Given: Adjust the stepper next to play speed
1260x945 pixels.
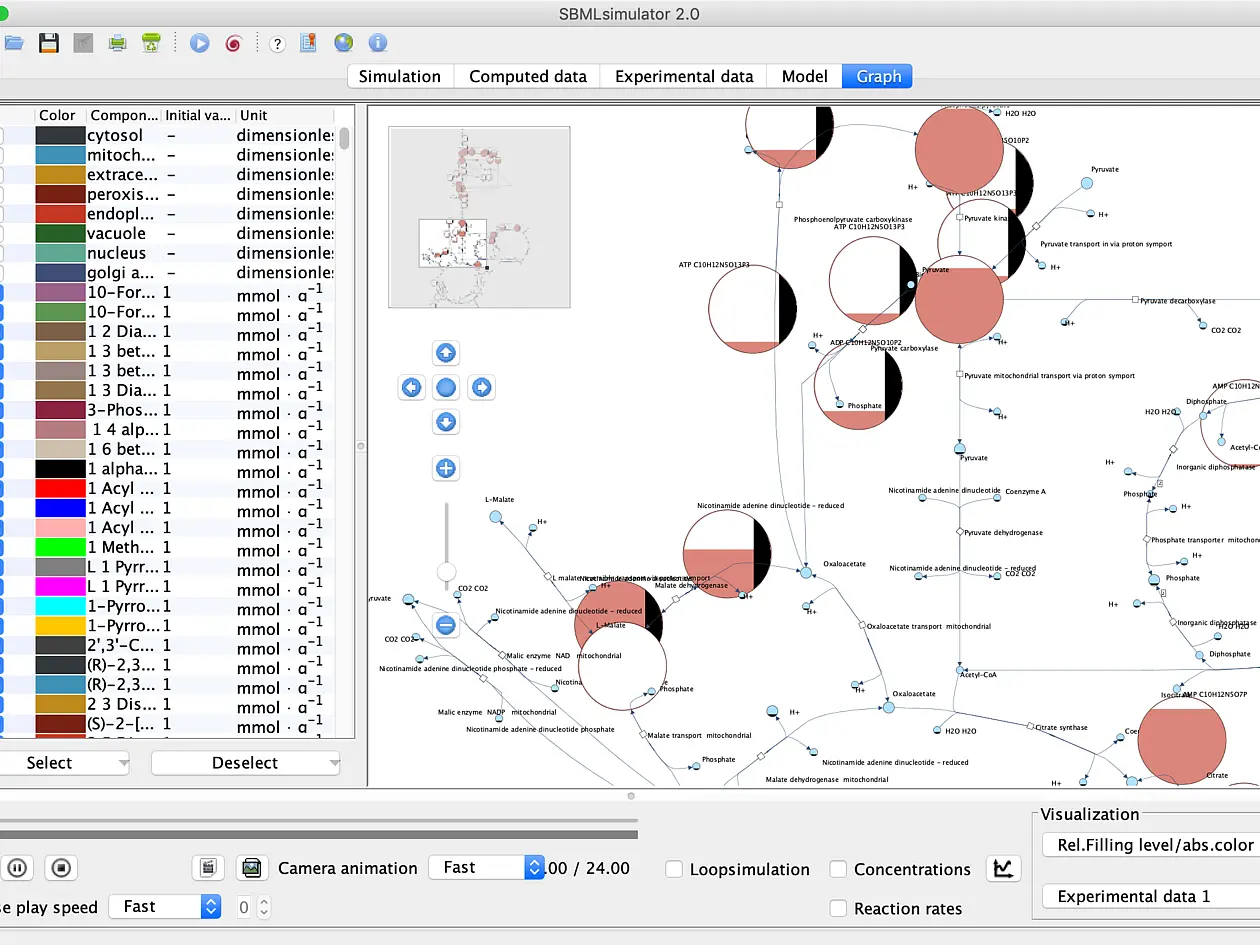Looking at the screenshot, I should tap(264, 907).
